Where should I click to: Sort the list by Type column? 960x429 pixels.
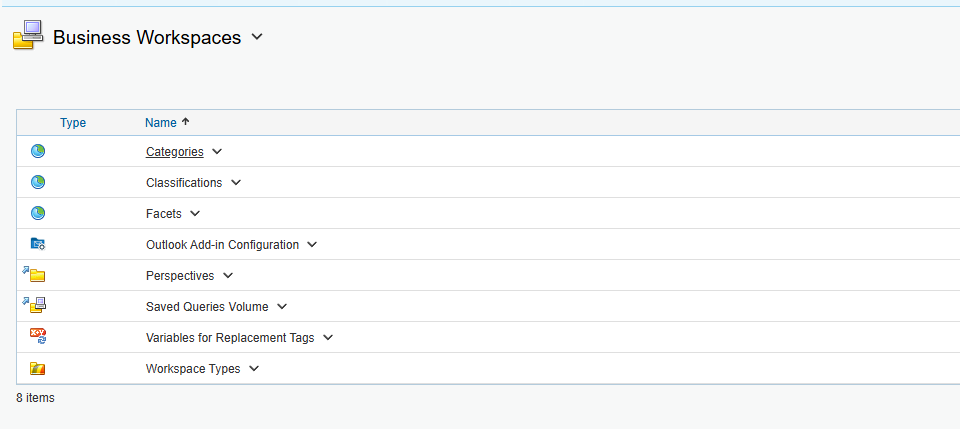click(73, 123)
